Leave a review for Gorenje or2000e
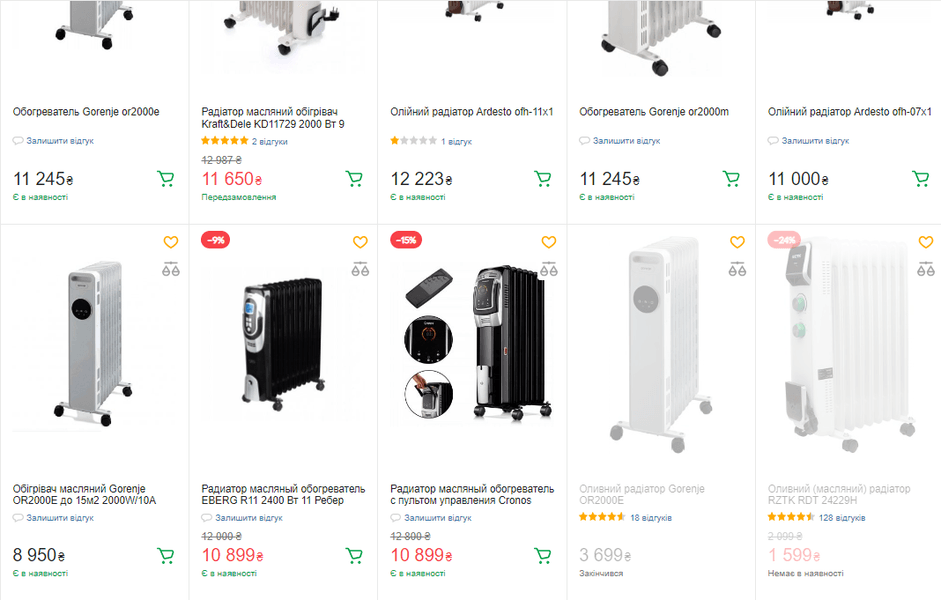The image size is (941, 600). pyautogui.click(x=60, y=141)
